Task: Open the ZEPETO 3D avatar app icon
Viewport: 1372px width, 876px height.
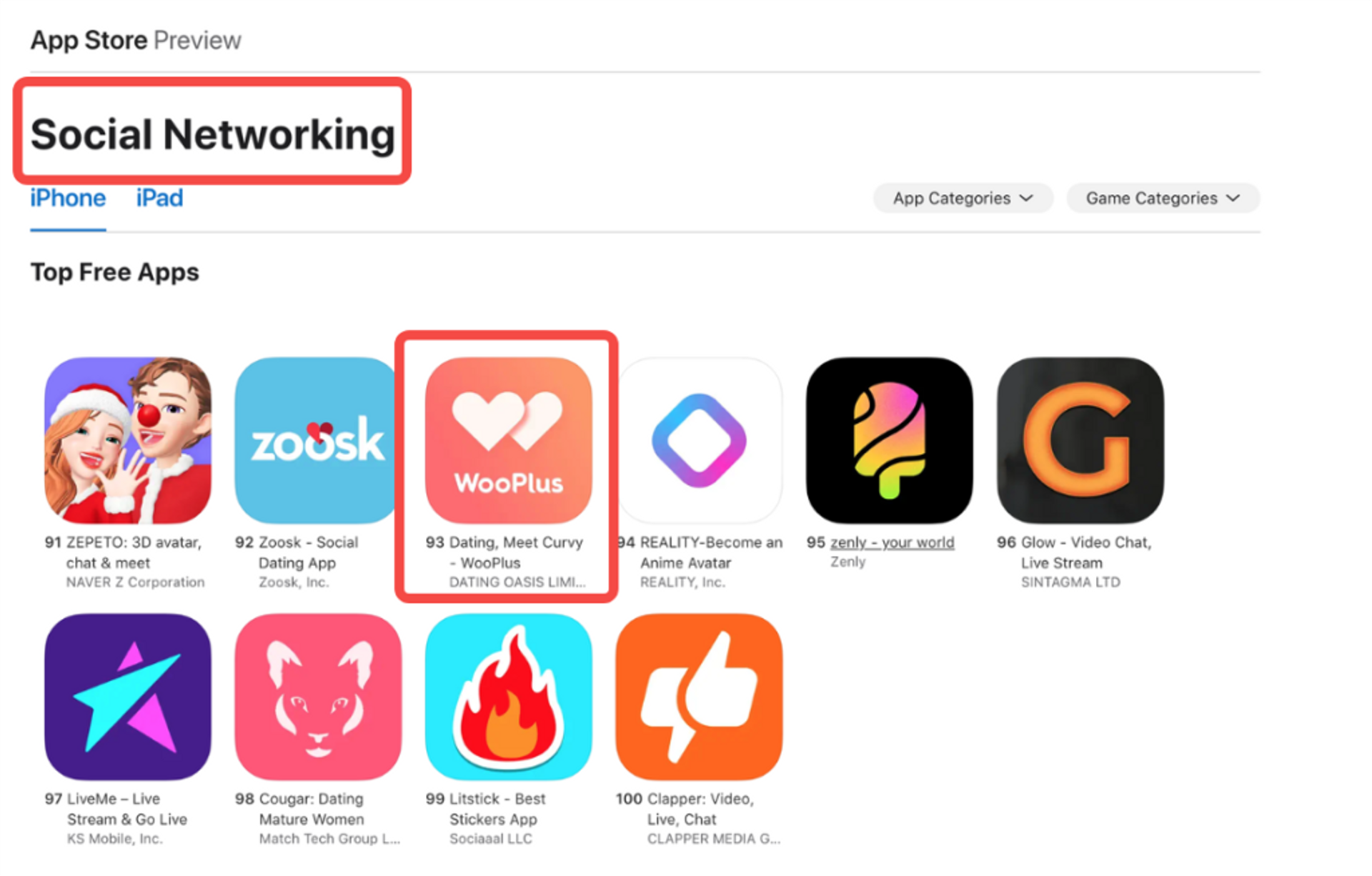Action: [128, 441]
